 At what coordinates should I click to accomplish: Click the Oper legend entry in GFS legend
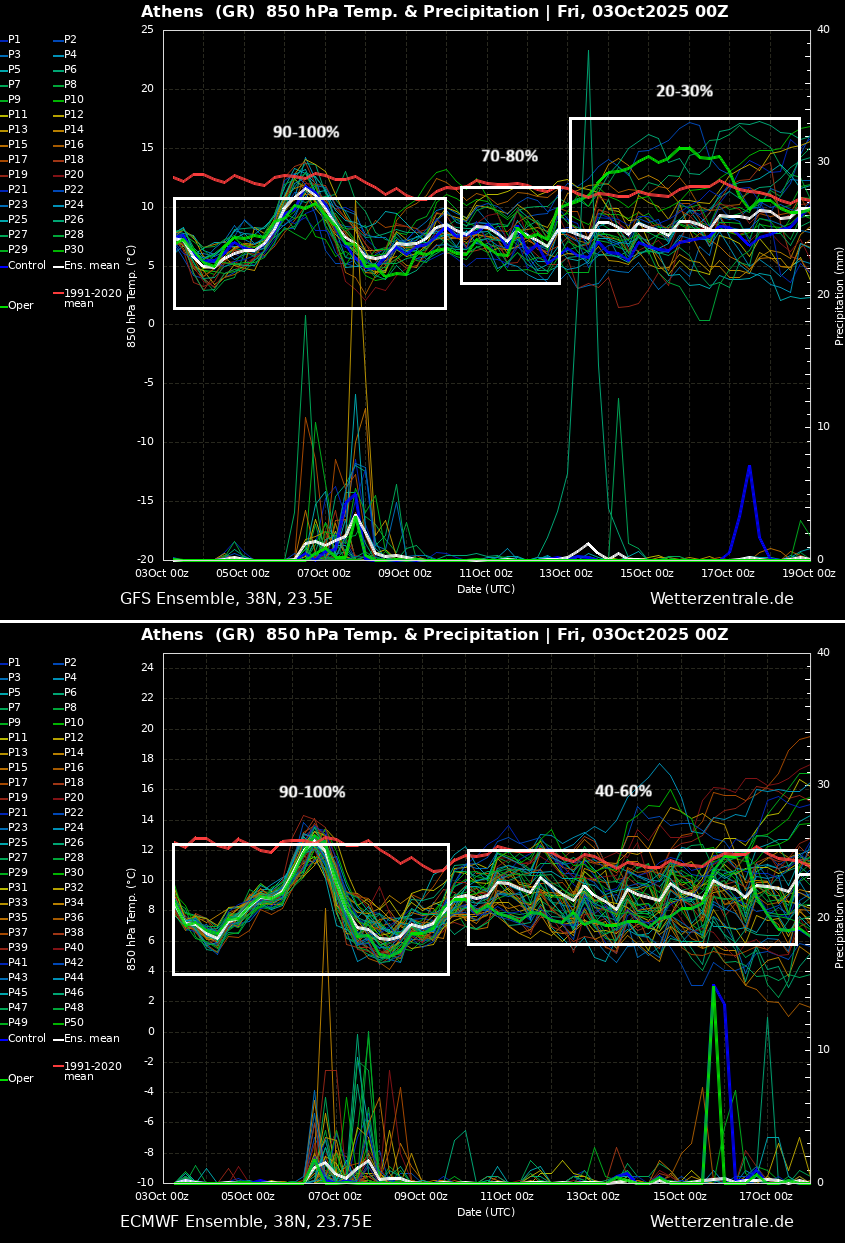pyautogui.click(x=20, y=306)
